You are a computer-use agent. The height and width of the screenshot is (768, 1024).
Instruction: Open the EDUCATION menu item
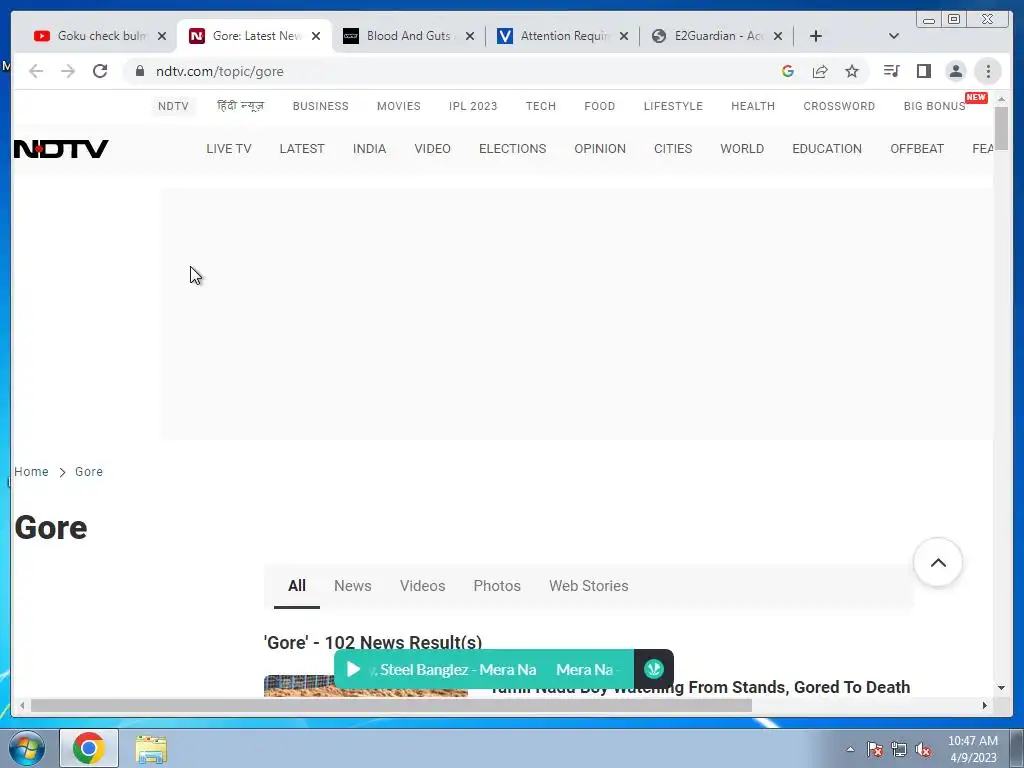827,149
